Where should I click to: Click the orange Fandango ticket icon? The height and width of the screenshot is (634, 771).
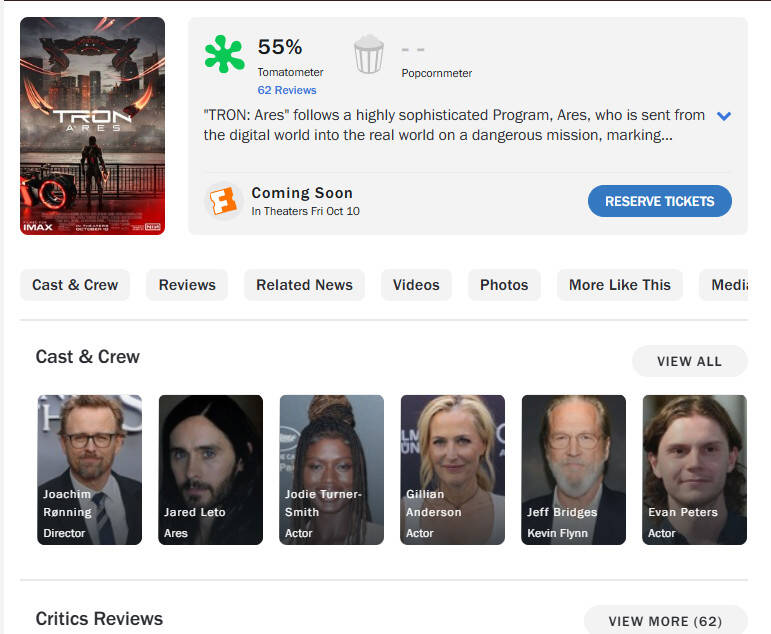pyautogui.click(x=223, y=201)
